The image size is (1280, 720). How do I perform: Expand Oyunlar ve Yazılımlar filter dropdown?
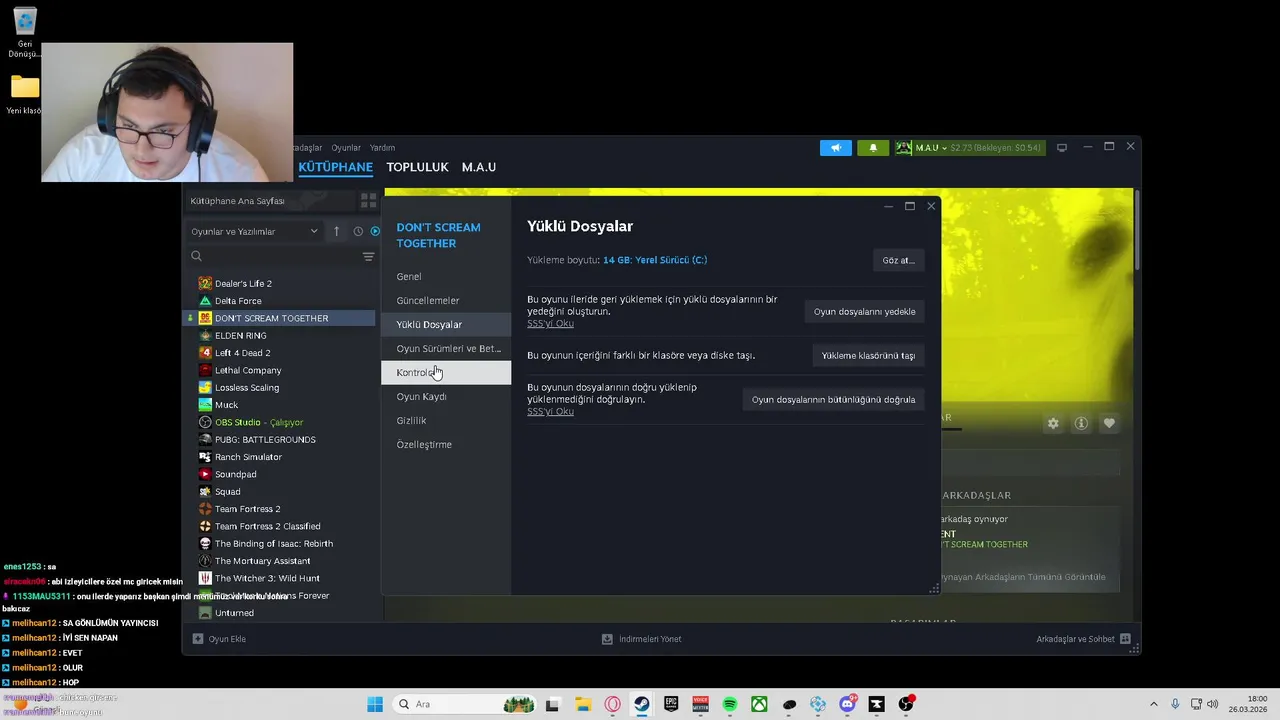tap(254, 231)
